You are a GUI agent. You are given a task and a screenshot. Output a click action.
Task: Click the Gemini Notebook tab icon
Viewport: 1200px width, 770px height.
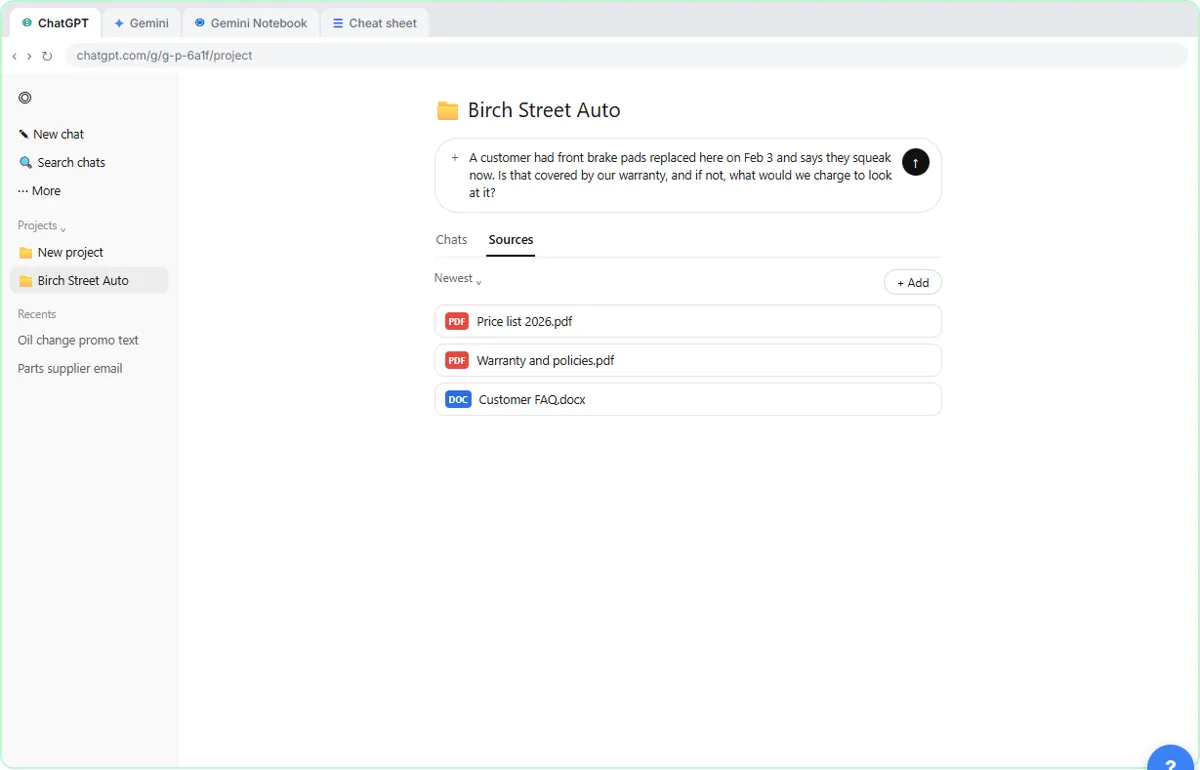(x=200, y=23)
